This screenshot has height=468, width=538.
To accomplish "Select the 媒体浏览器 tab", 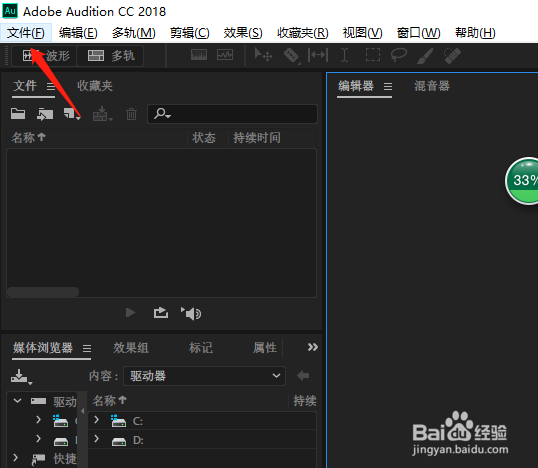I will click(43, 348).
